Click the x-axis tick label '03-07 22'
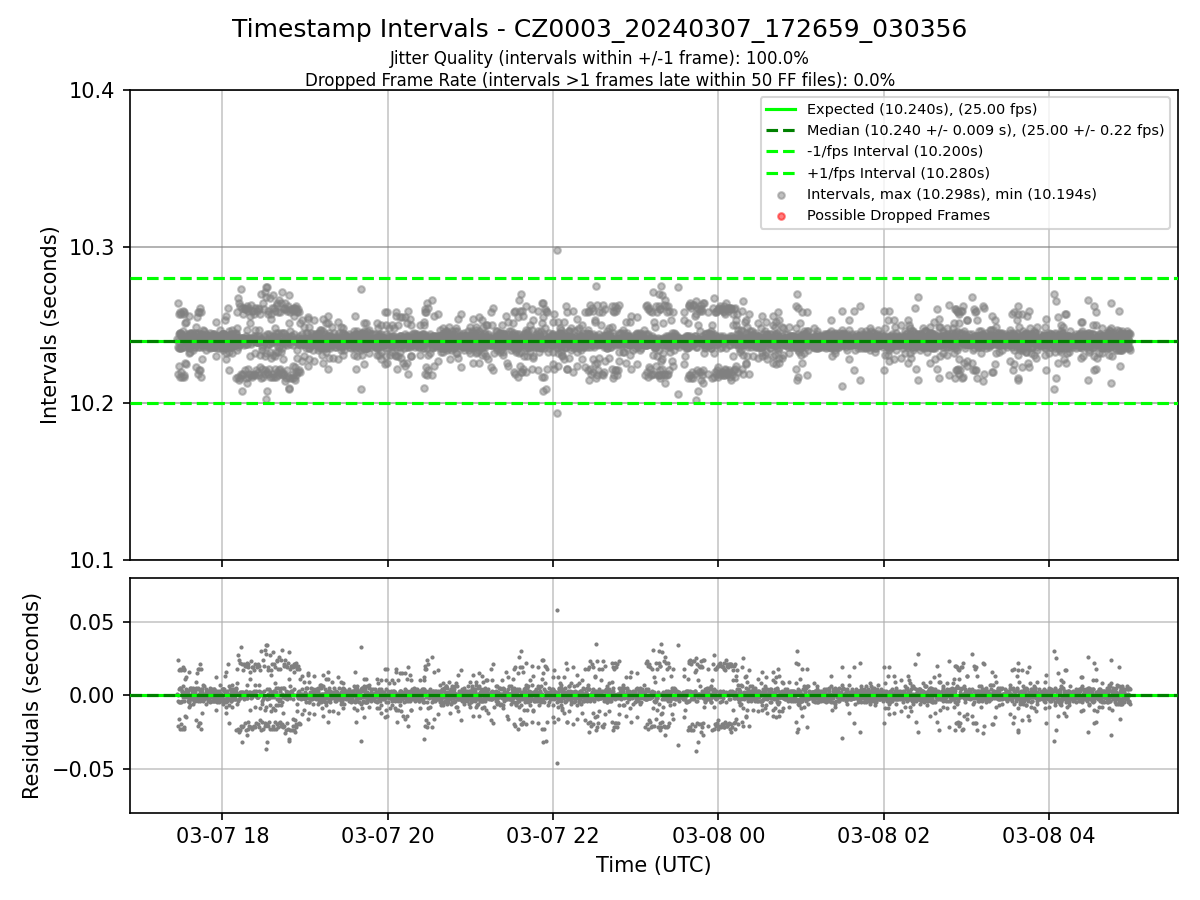 click(x=553, y=834)
